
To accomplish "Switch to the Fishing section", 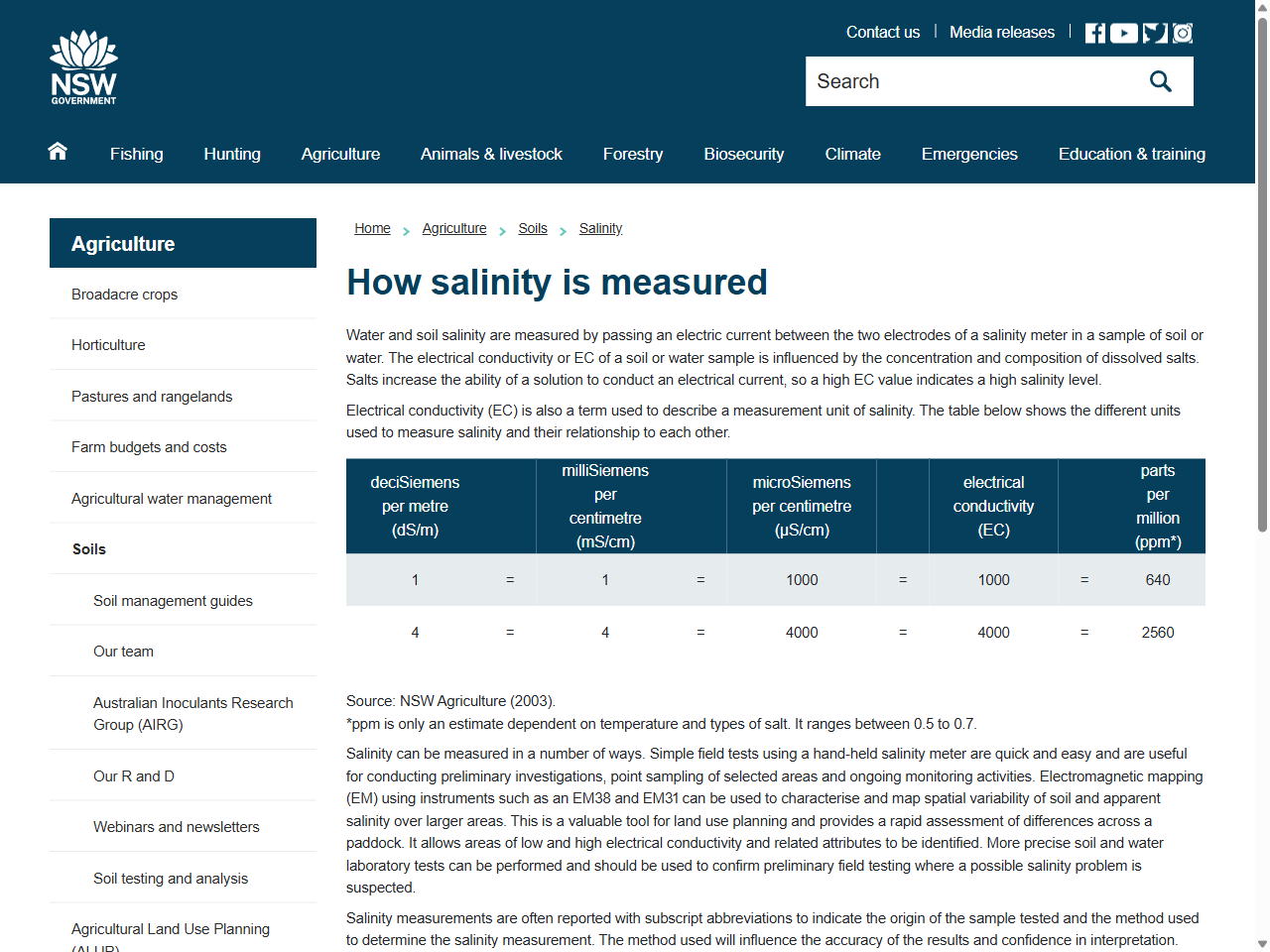I will pos(136,154).
